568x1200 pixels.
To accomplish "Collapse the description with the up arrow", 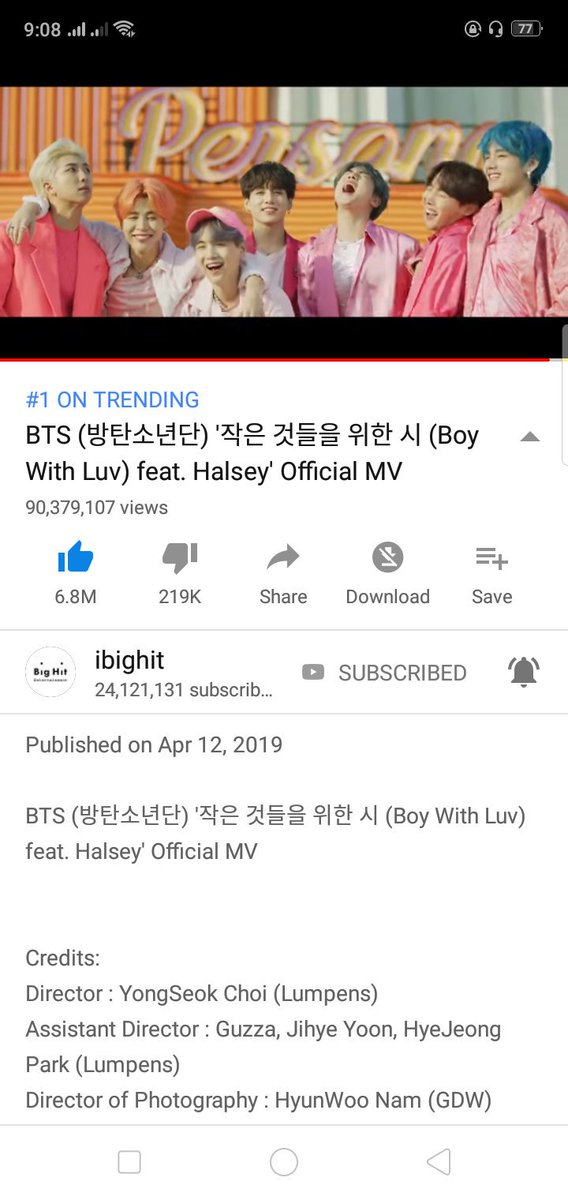I will click(530, 437).
